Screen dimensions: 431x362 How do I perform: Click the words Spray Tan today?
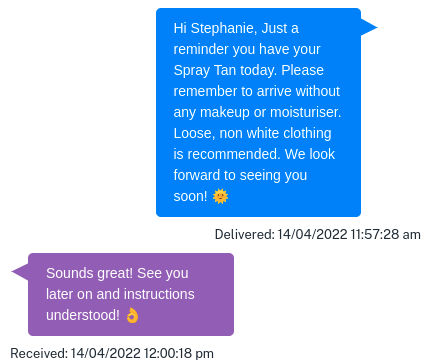(x=225, y=71)
